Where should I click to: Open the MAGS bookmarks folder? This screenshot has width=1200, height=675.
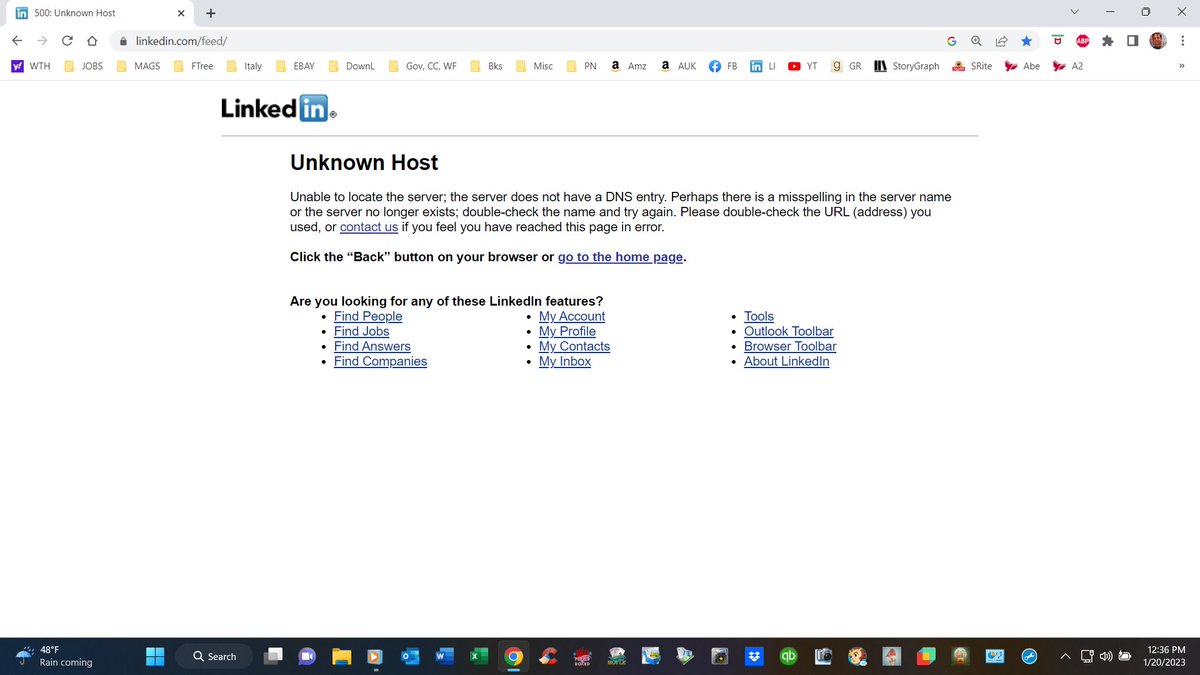click(x=138, y=66)
